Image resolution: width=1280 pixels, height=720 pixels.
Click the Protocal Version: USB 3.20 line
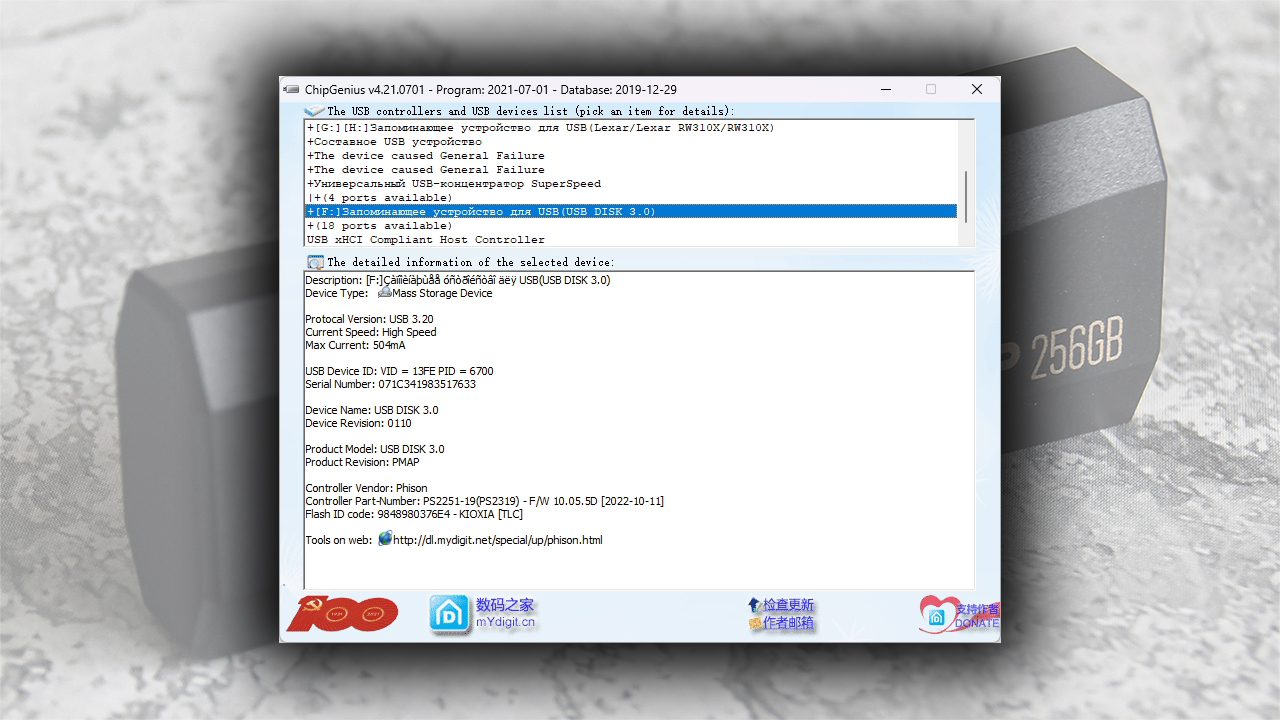(369, 319)
